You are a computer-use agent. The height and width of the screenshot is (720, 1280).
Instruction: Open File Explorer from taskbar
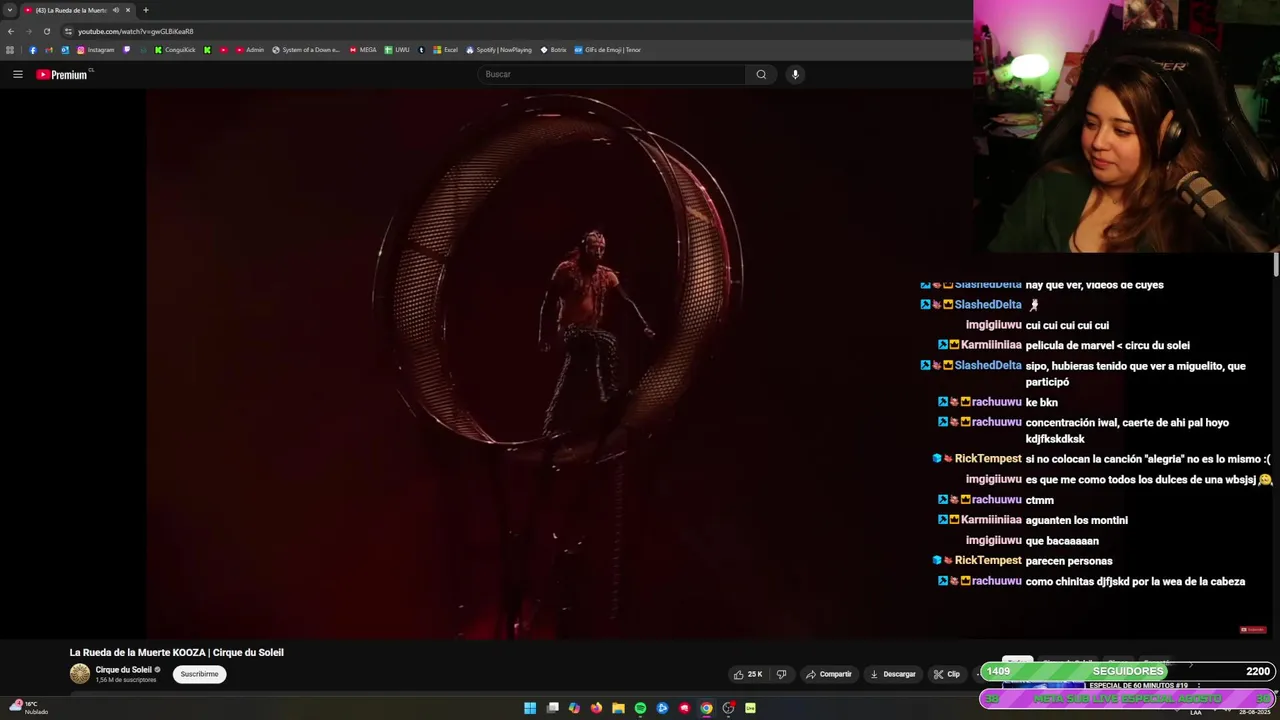point(618,708)
